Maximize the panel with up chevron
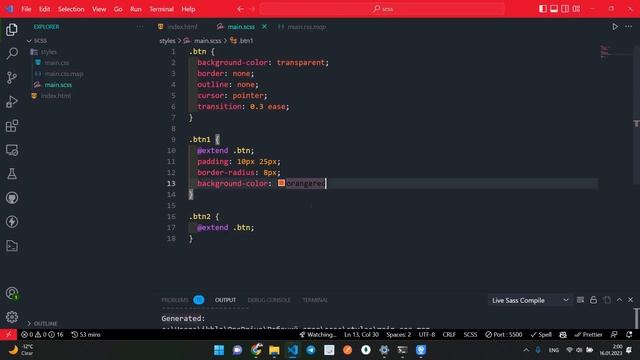The width and height of the screenshot is (640, 360). [619, 300]
